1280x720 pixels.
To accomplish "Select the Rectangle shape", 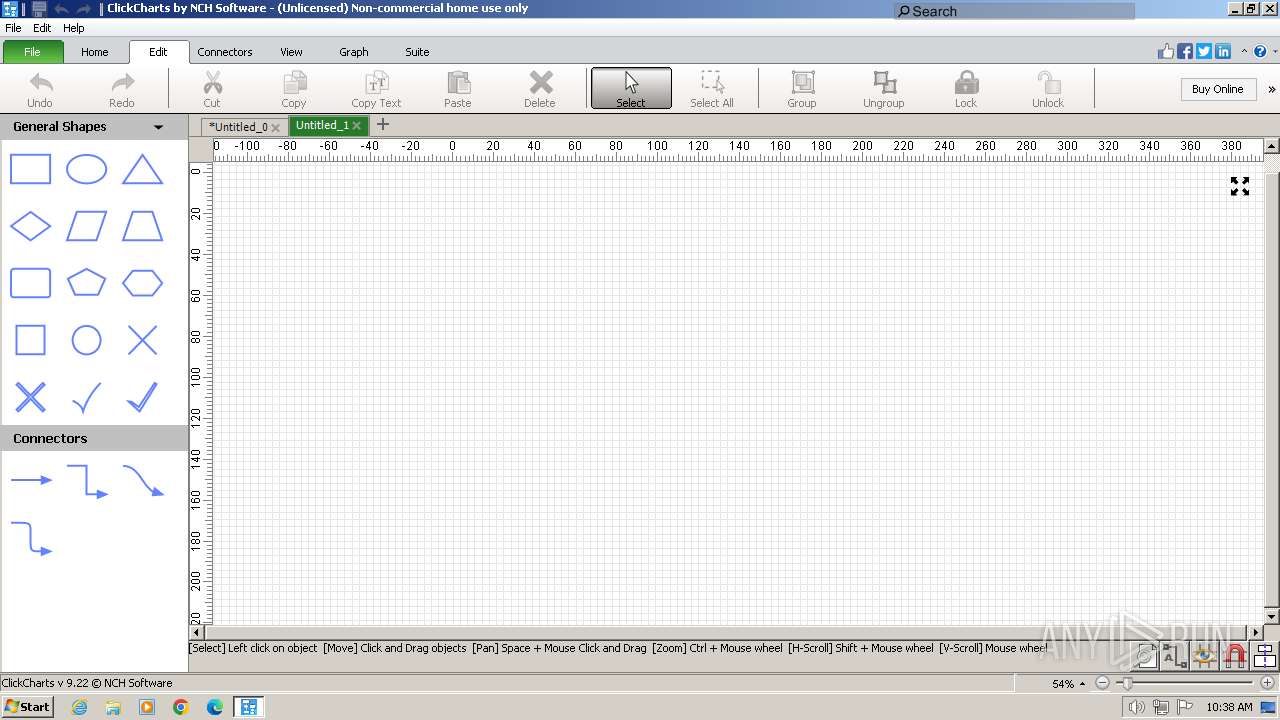I will 30,170.
